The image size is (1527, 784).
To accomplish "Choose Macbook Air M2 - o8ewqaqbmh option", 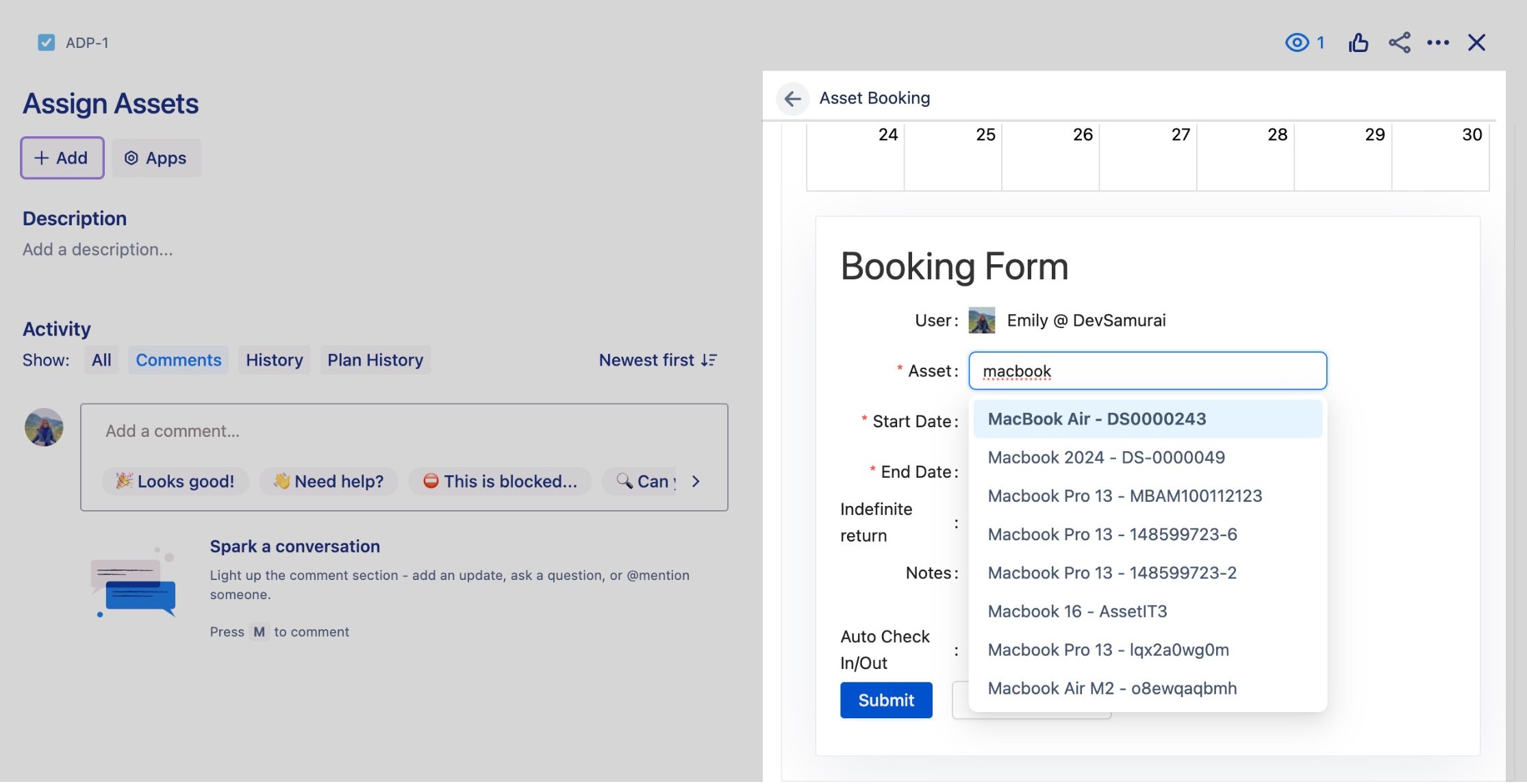I will point(1111,688).
